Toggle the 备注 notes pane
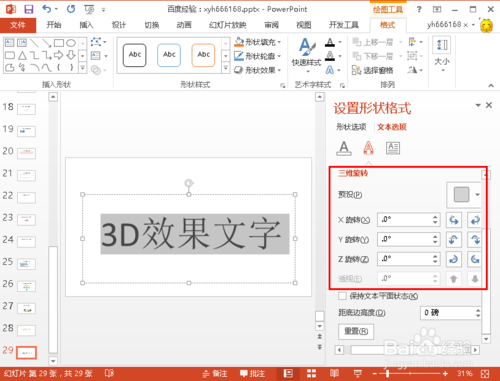The image size is (500, 381). 215,374
